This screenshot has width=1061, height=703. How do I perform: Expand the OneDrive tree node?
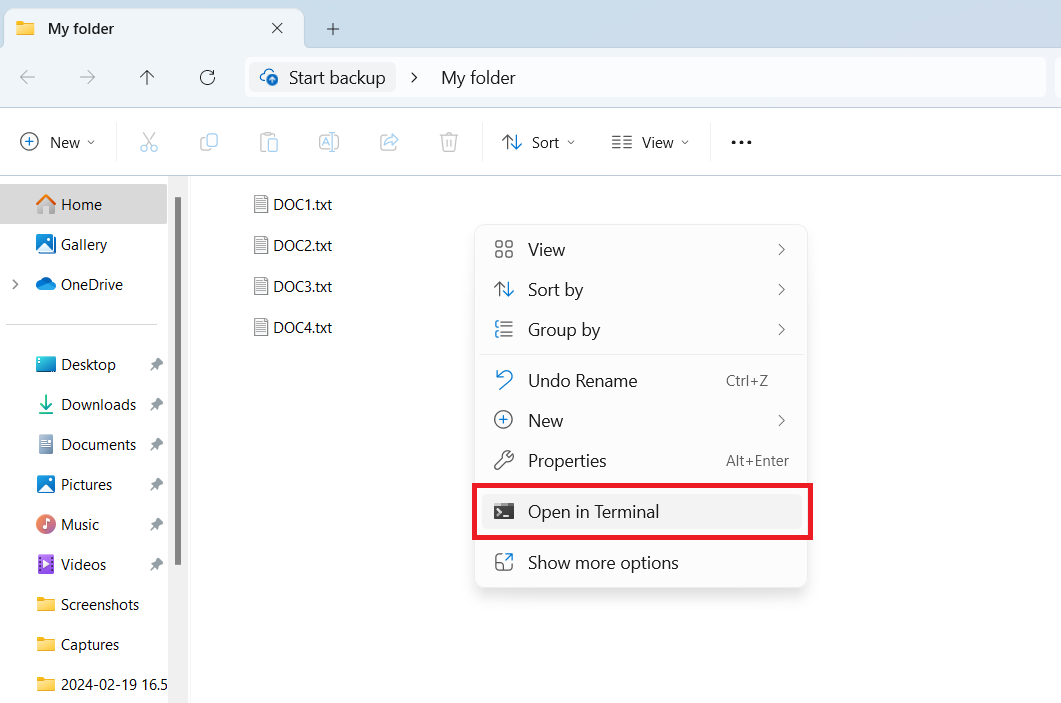[x=15, y=285]
